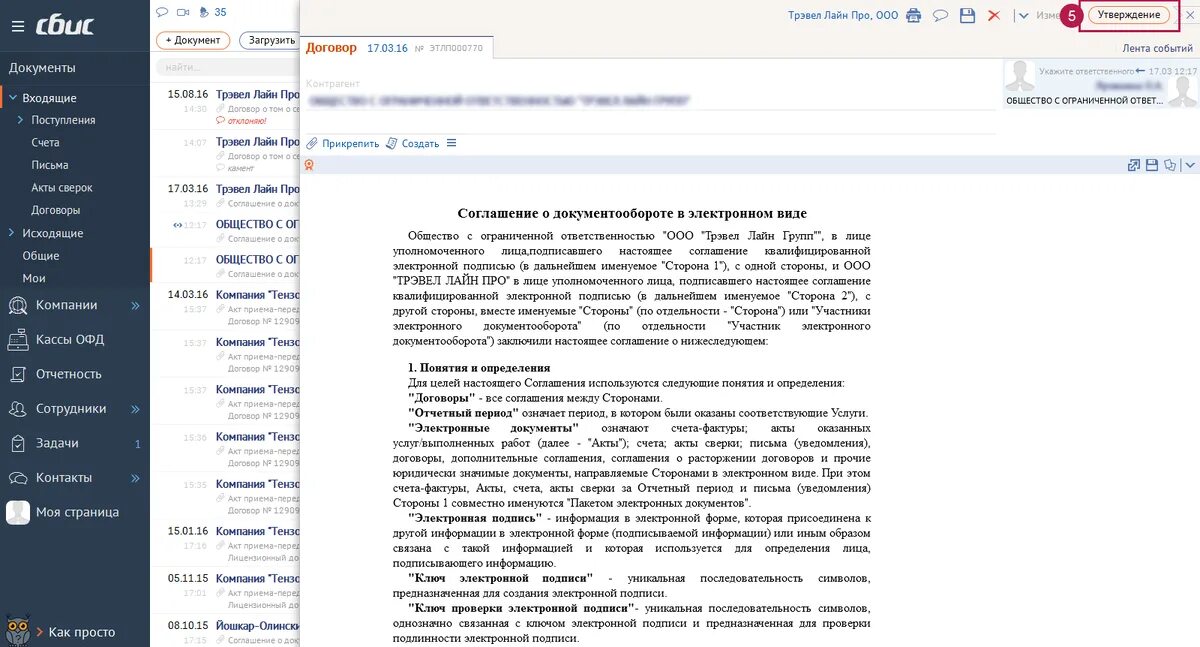Image resolution: width=1200 pixels, height=647 pixels.
Task: Open dropdown arrow next to delete icon
Action: (x=1022, y=15)
